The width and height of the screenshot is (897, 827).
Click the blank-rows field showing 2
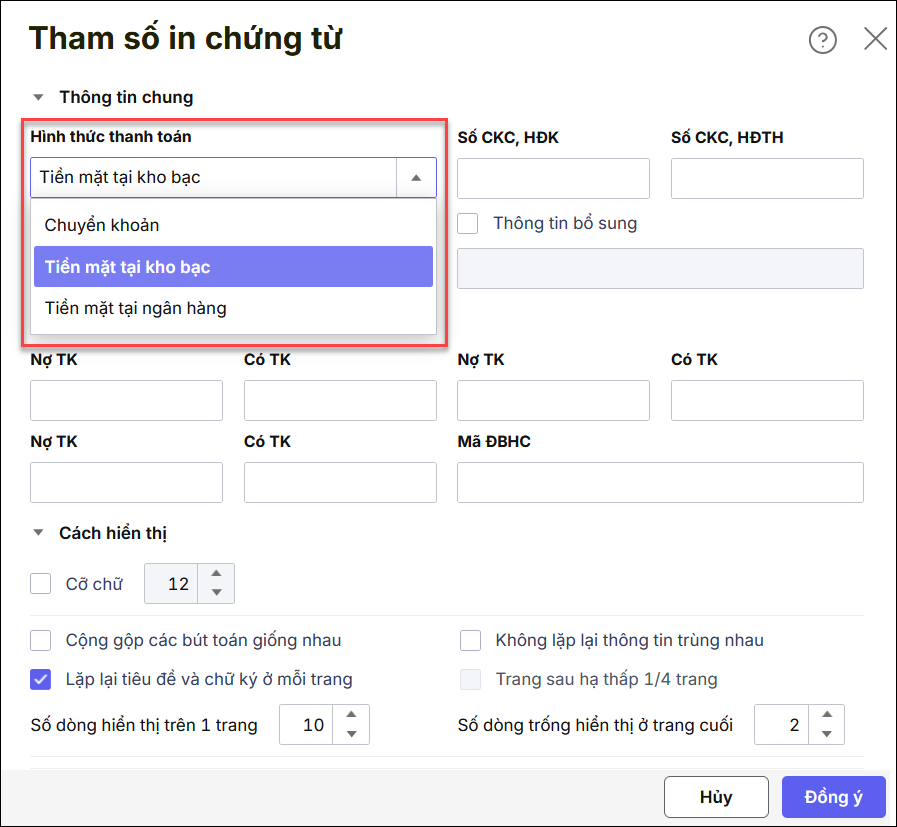781,725
